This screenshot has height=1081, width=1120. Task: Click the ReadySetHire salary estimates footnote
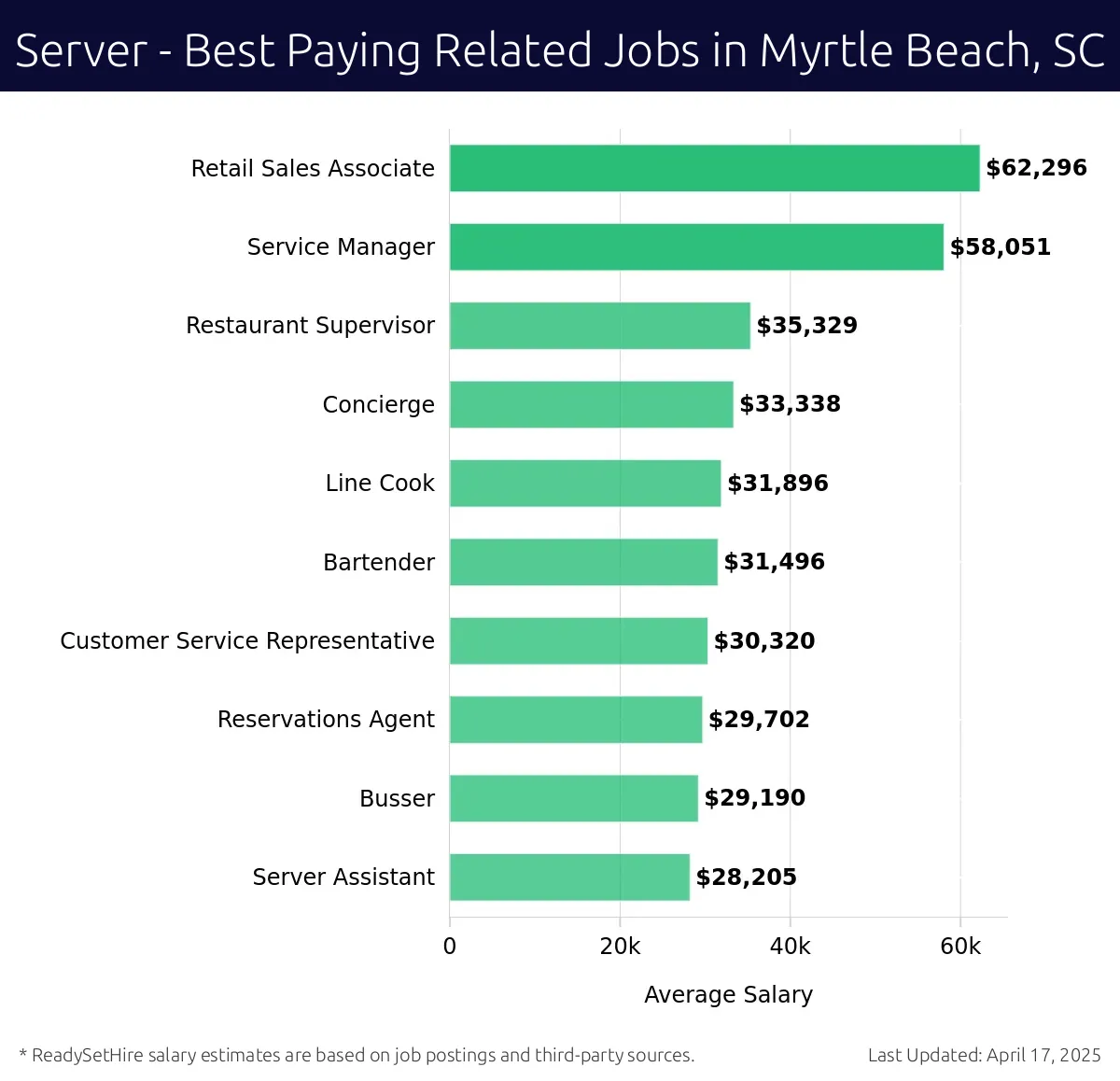[357, 1056]
